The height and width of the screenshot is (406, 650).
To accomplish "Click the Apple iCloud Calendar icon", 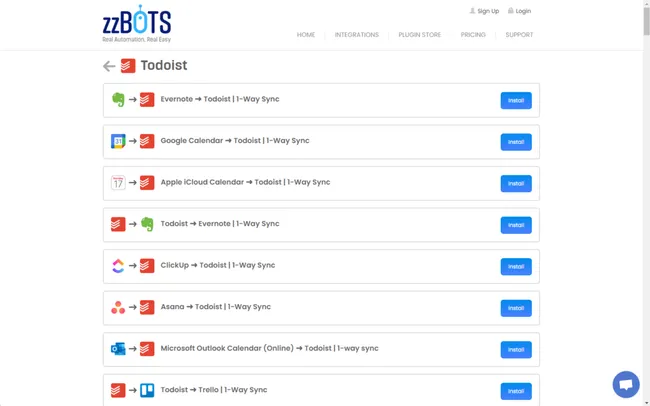I will pyautogui.click(x=118, y=182).
